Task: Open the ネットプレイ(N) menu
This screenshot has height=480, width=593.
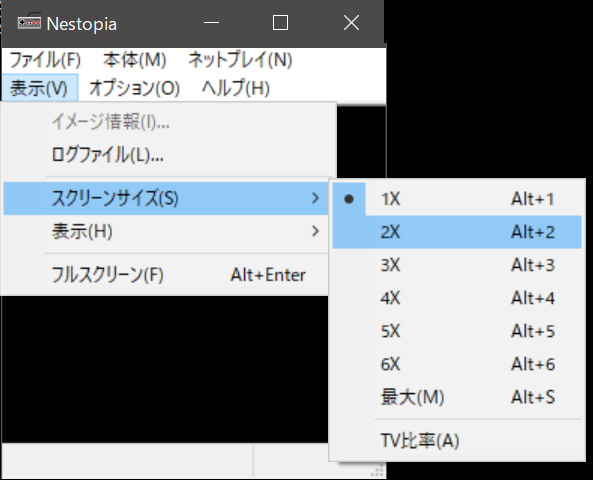Action: 241,60
